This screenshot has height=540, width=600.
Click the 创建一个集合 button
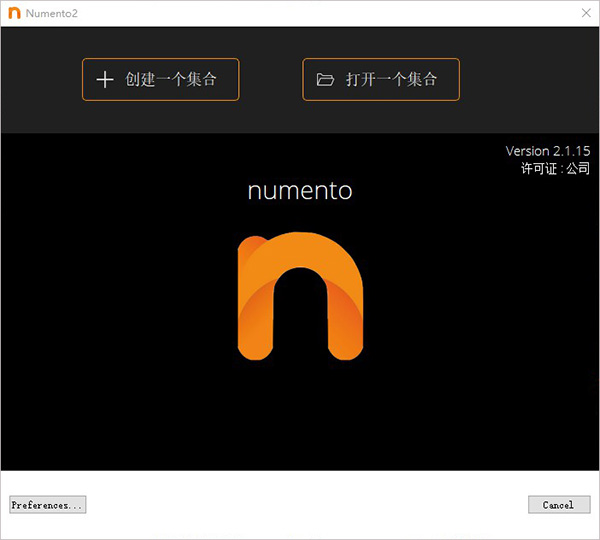[x=161, y=80]
